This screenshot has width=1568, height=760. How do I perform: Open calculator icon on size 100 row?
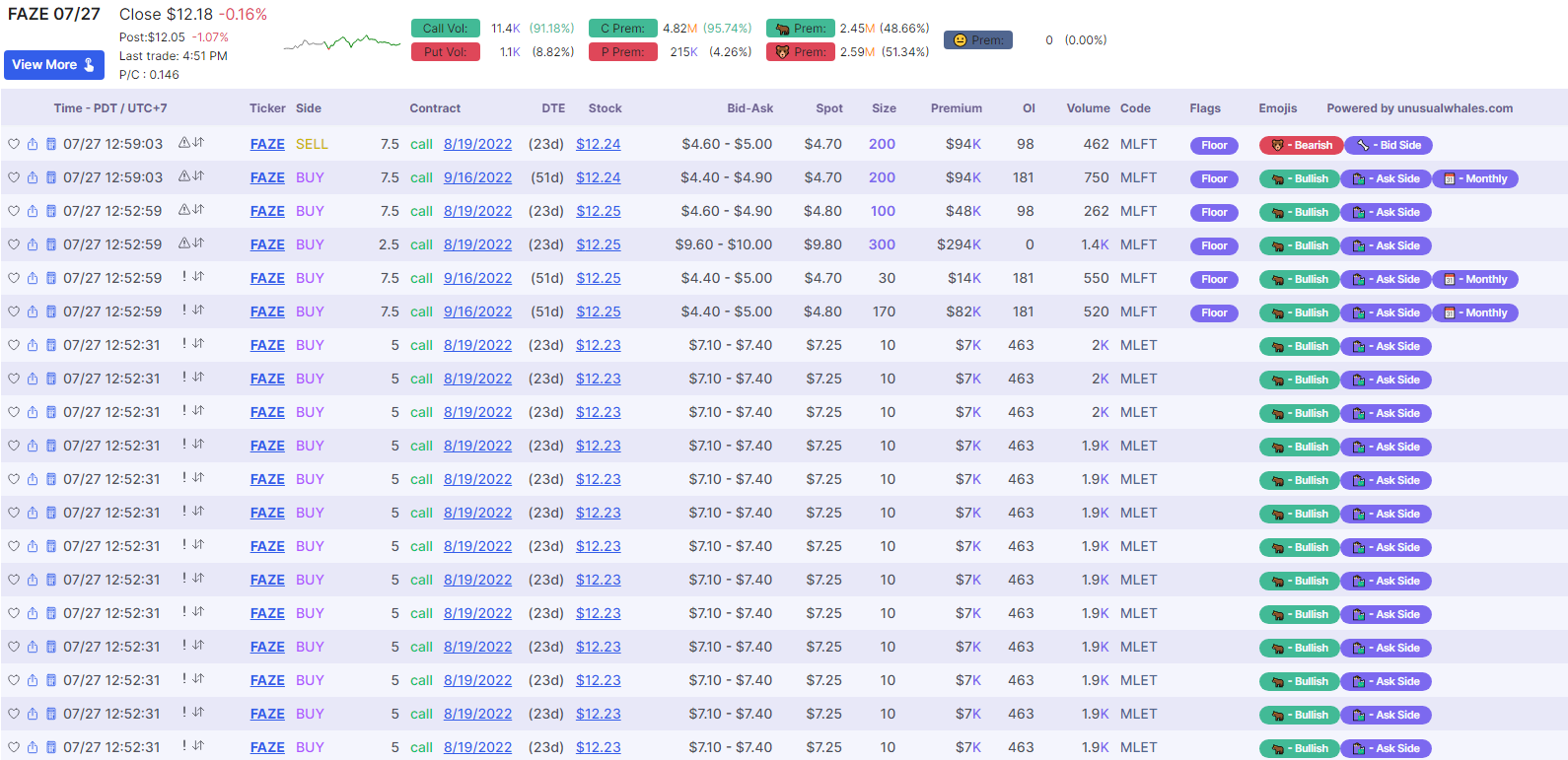pos(51,211)
